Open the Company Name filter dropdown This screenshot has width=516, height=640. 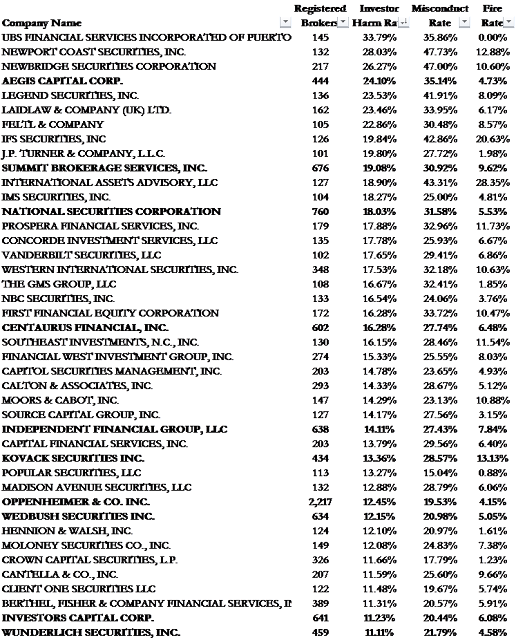285,22
